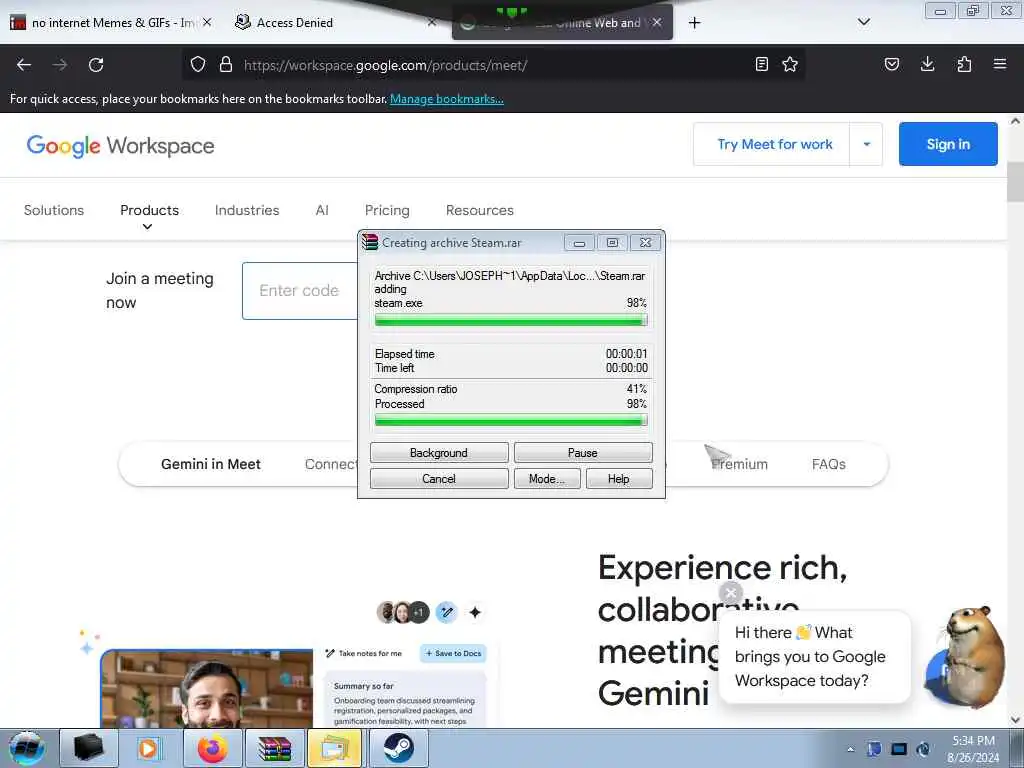List all tabs with the chevron button
The height and width of the screenshot is (768, 1024).
point(864,22)
